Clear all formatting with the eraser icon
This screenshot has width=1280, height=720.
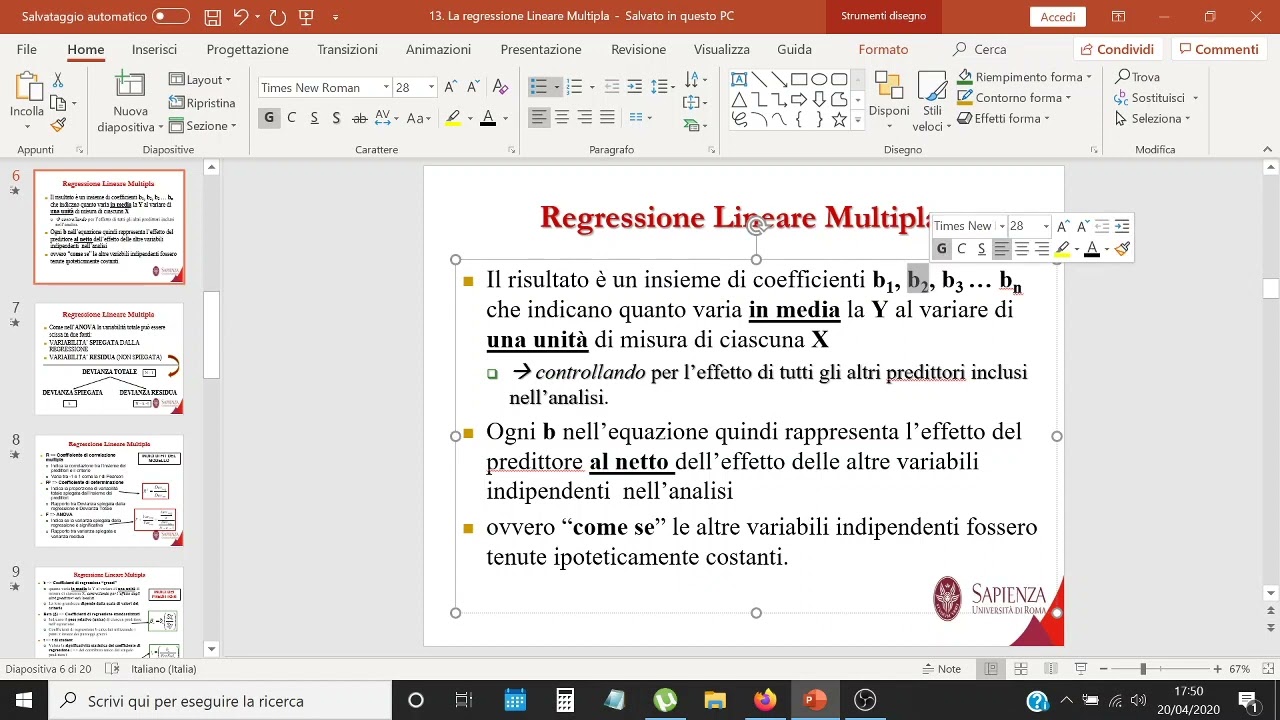pyautogui.click(x=500, y=87)
